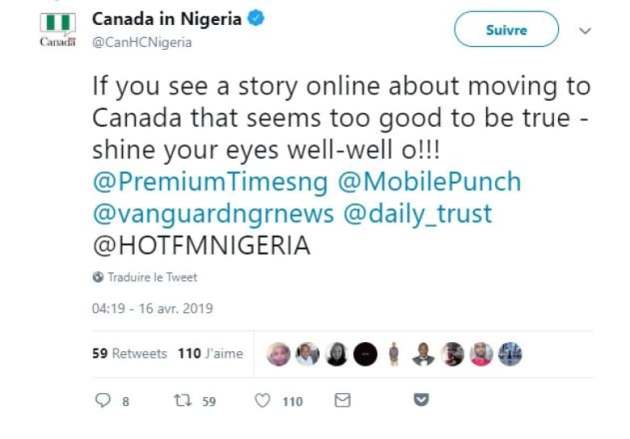The image size is (630, 439).
Task: Follow account with Suivre button
Action: coord(506,29)
